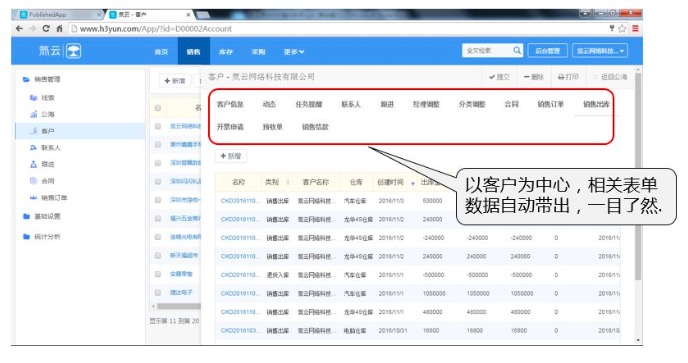
Task: Switch to the 客户信息 tab
Action: [x=230, y=104]
